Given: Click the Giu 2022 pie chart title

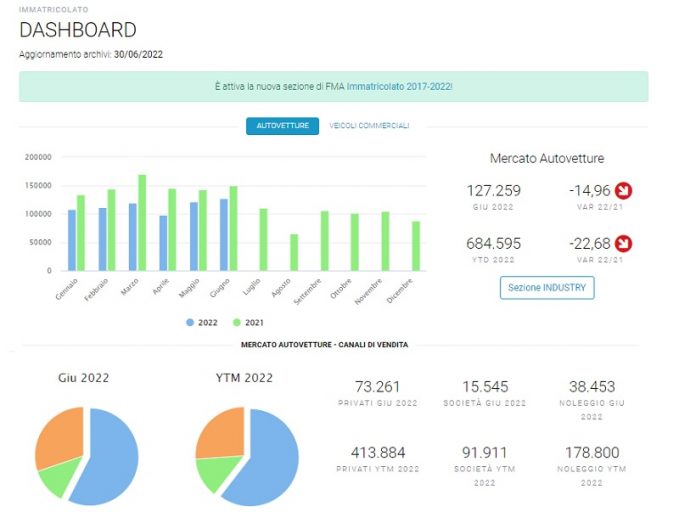Looking at the screenshot, I should (84, 378).
